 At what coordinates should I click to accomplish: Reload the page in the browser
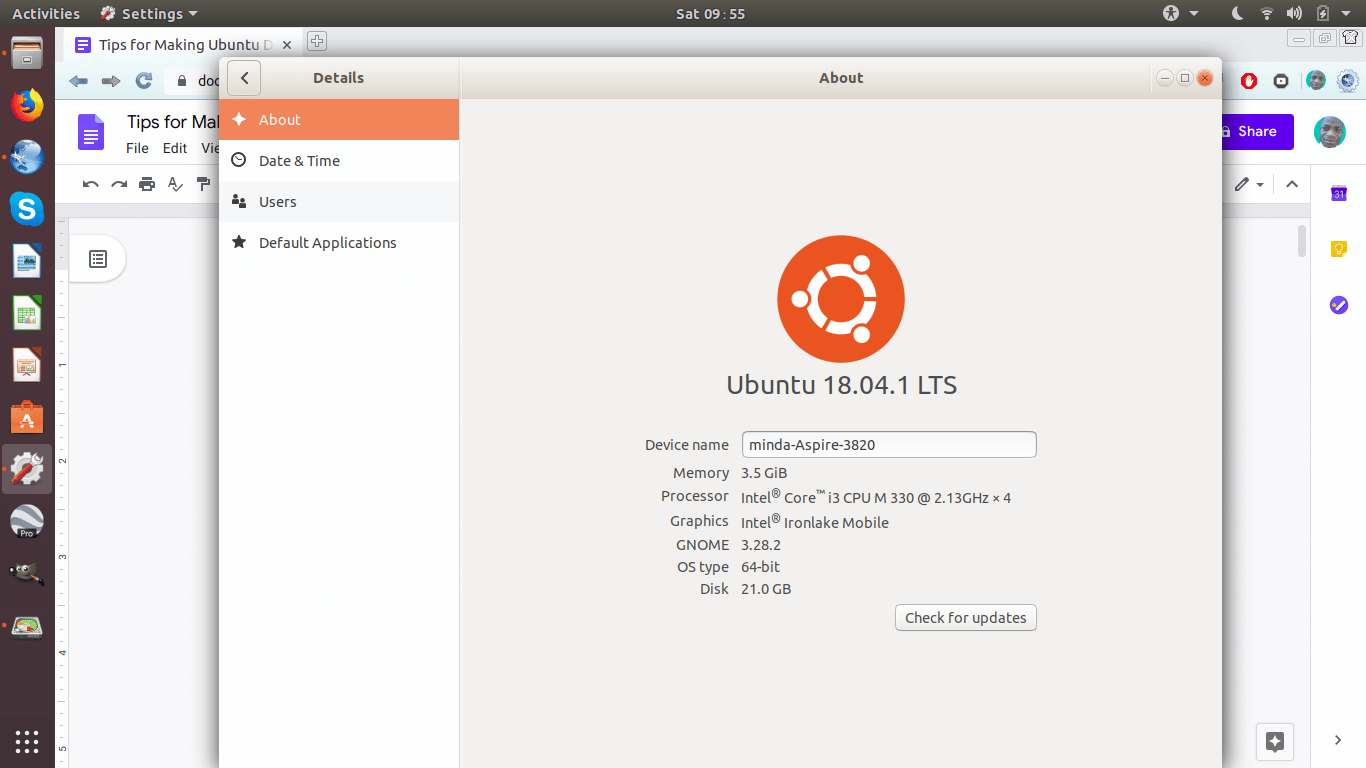[144, 81]
